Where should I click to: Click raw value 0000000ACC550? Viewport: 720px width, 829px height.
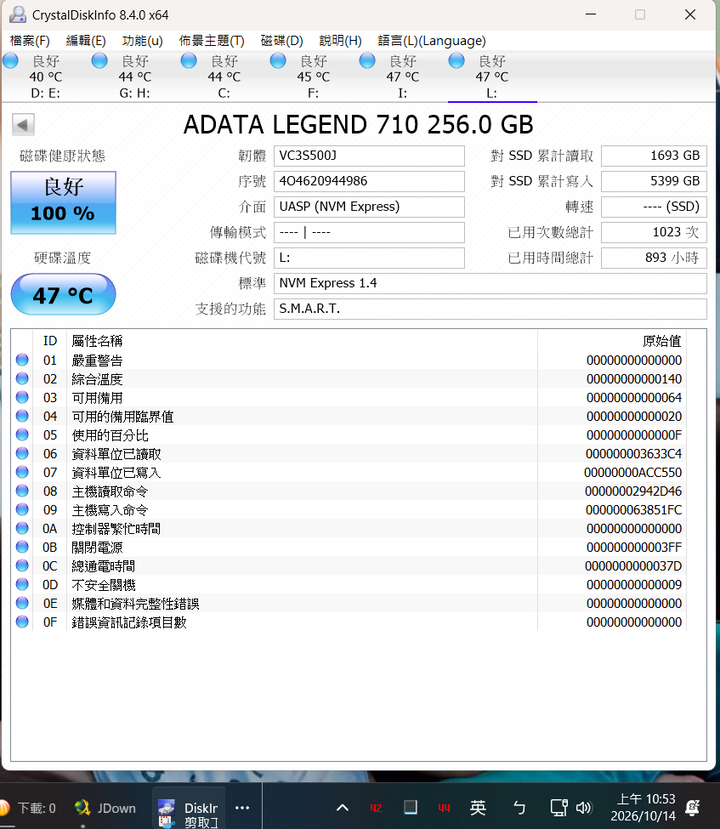(633, 473)
